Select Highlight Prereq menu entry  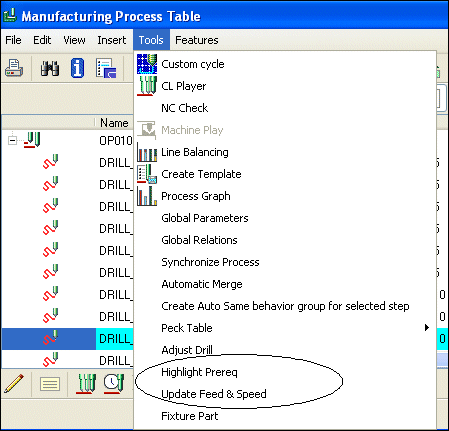(199, 372)
